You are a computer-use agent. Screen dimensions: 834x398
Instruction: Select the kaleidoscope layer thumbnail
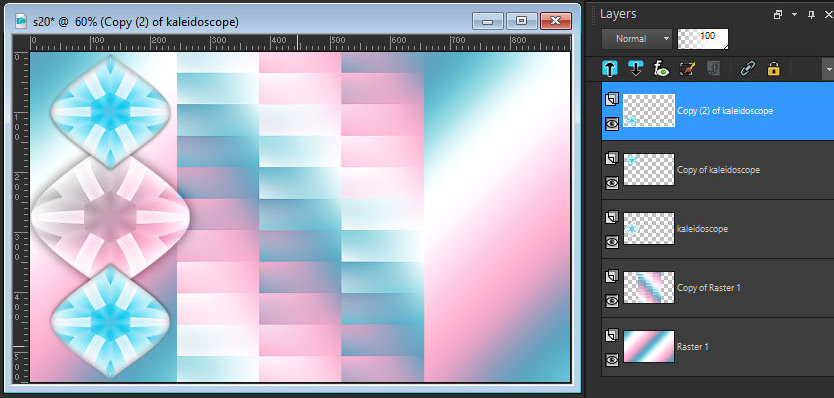pyautogui.click(x=649, y=229)
